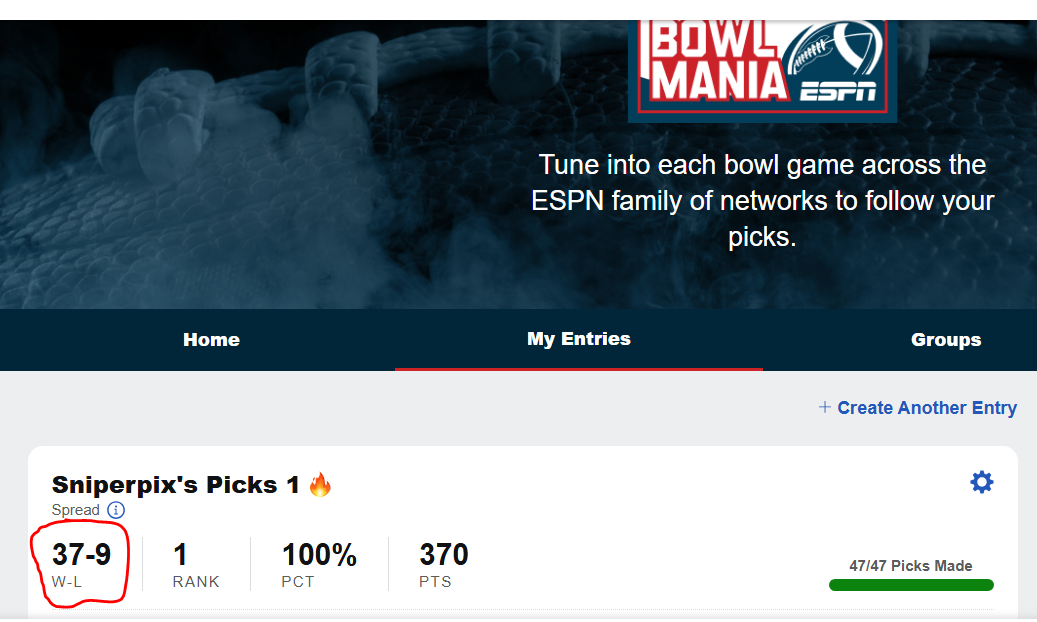Click the Rank value of 1

181,555
